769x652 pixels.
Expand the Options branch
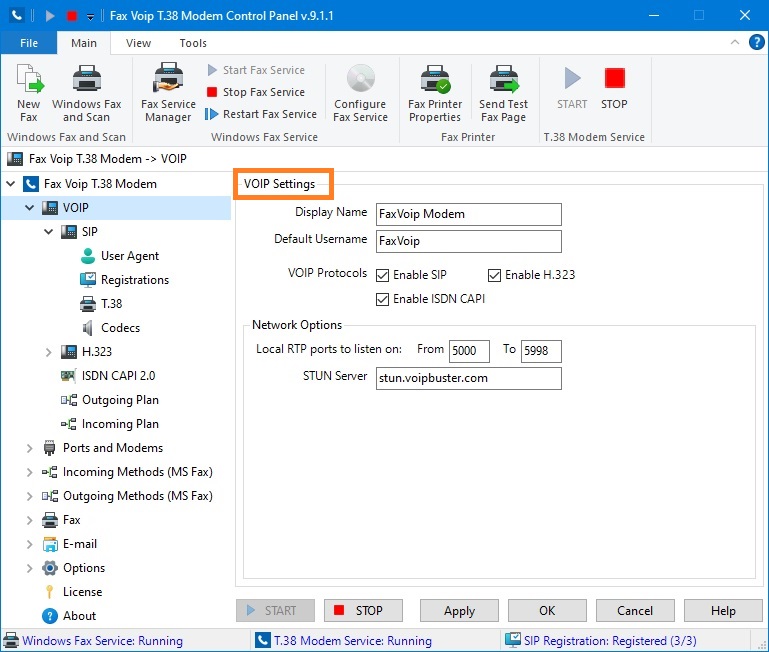29,569
